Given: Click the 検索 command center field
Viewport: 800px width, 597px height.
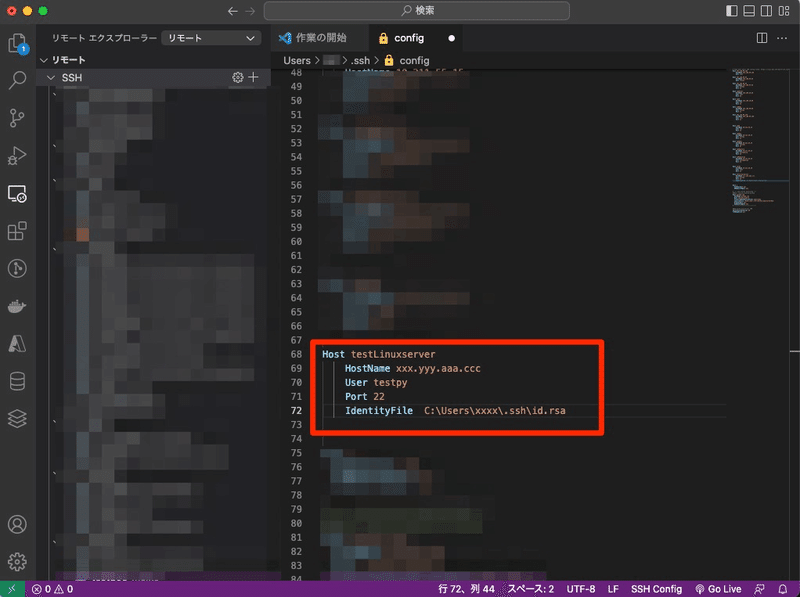Looking at the screenshot, I should tap(417, 11).
